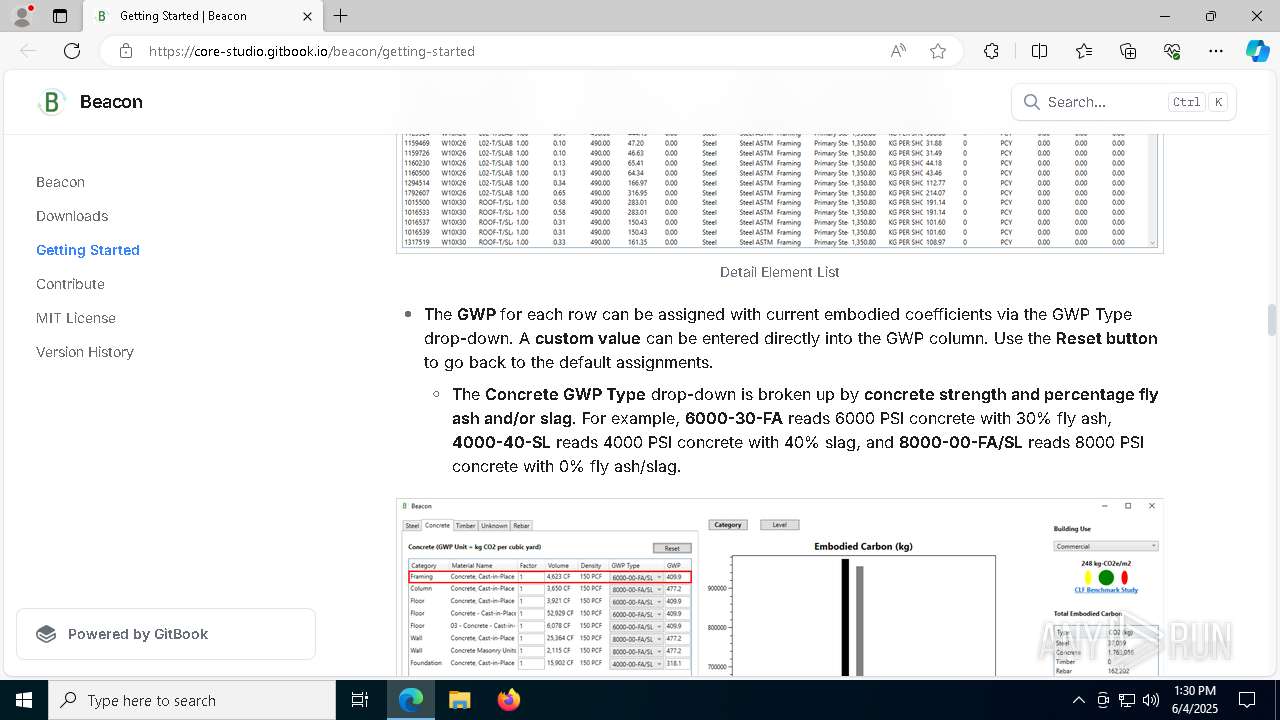Toggle Split screen view
This screenshot has height=720, width=1280.
1039,51
